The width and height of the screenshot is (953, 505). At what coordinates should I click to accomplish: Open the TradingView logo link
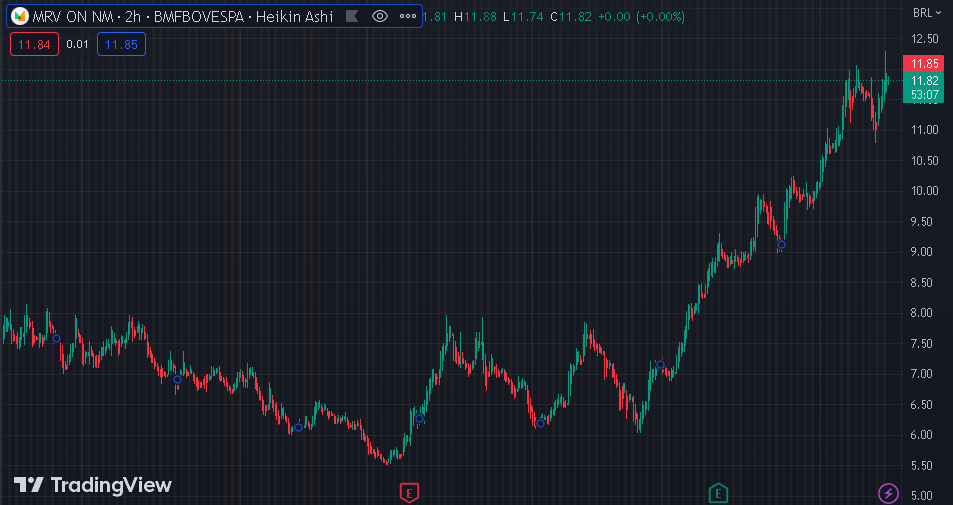93,485
